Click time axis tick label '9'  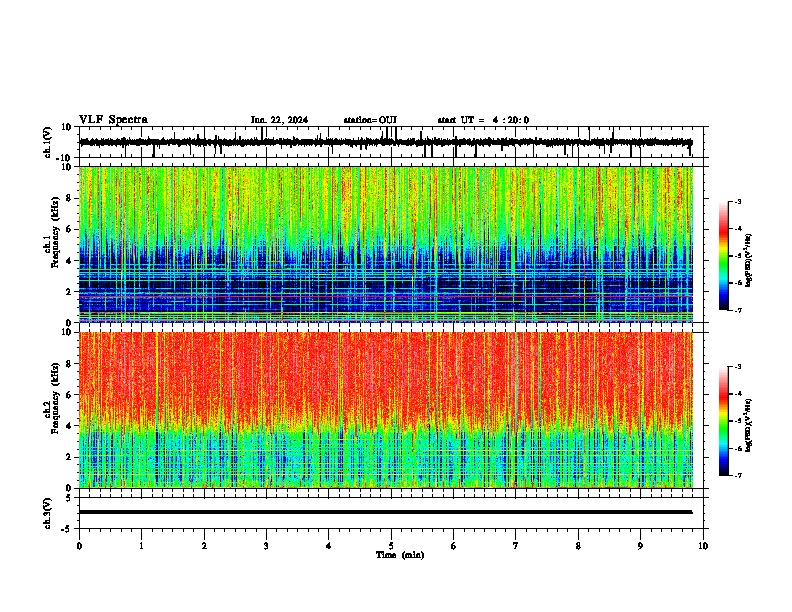click(640, 546)
